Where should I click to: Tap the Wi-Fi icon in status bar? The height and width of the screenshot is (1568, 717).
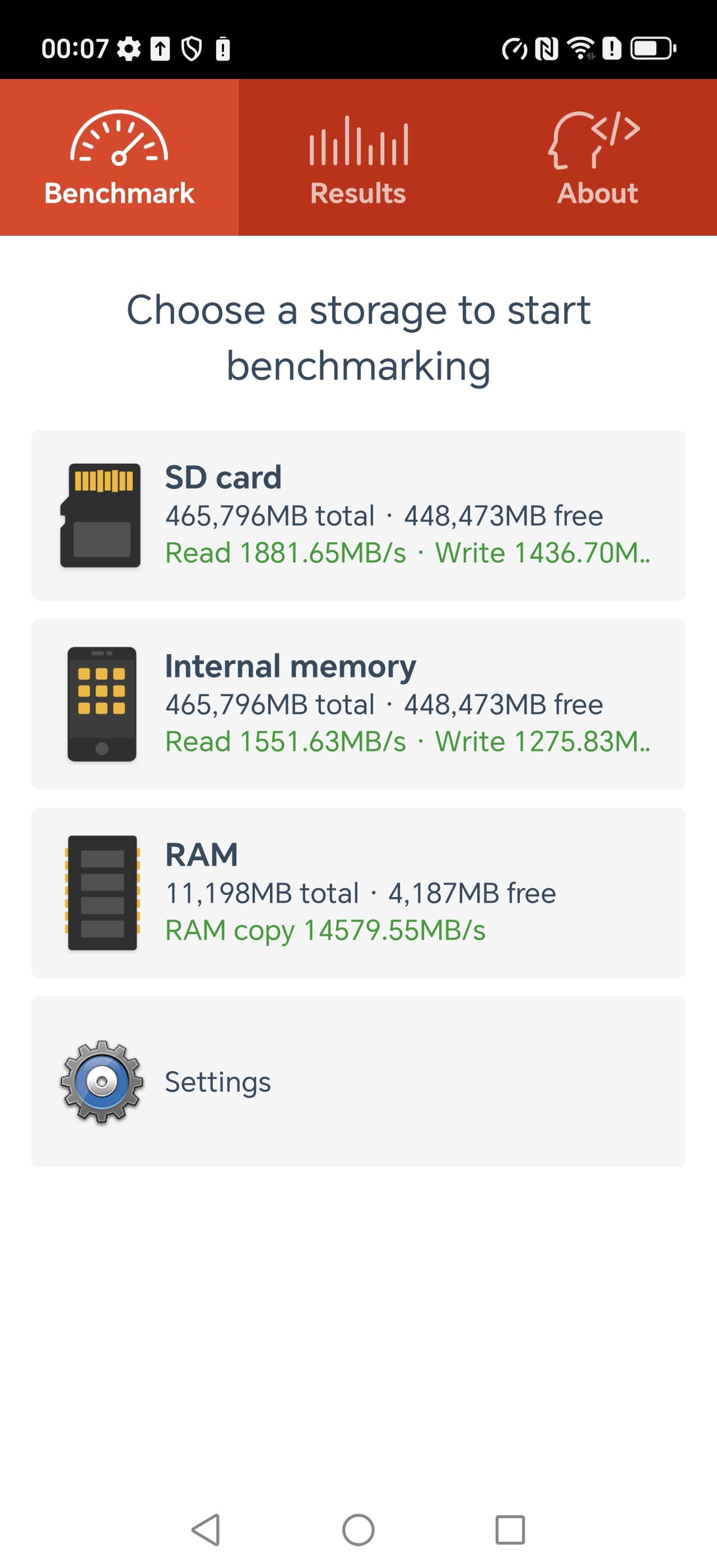581,48
